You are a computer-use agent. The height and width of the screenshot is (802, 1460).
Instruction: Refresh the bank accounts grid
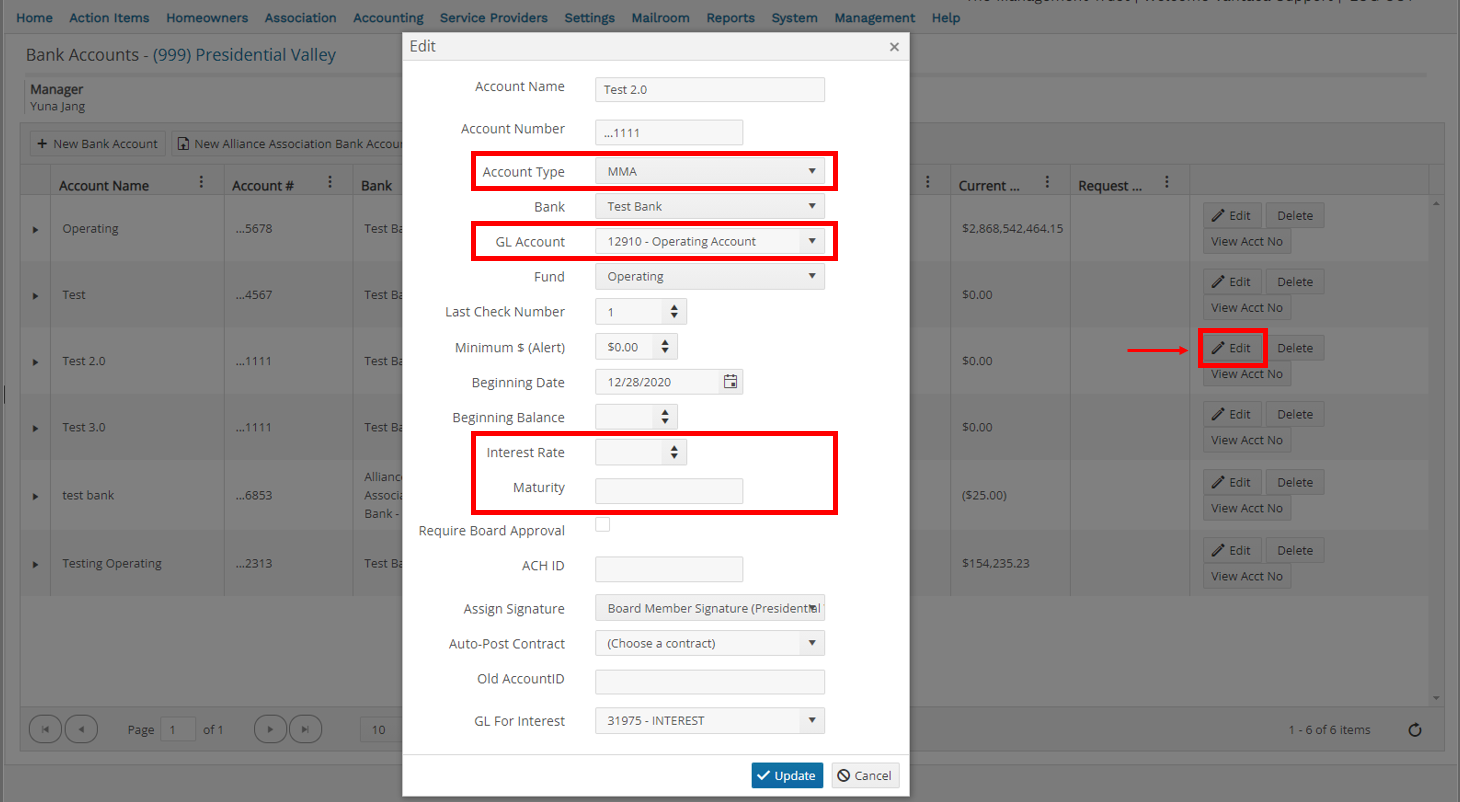[1415, 729]
